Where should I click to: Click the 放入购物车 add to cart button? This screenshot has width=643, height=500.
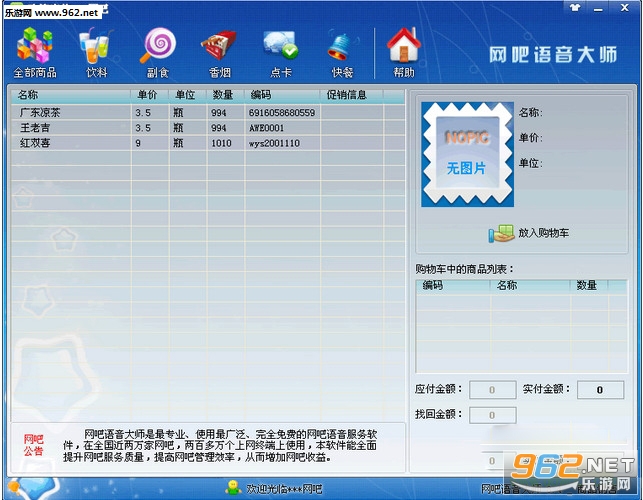click(528, 233)
